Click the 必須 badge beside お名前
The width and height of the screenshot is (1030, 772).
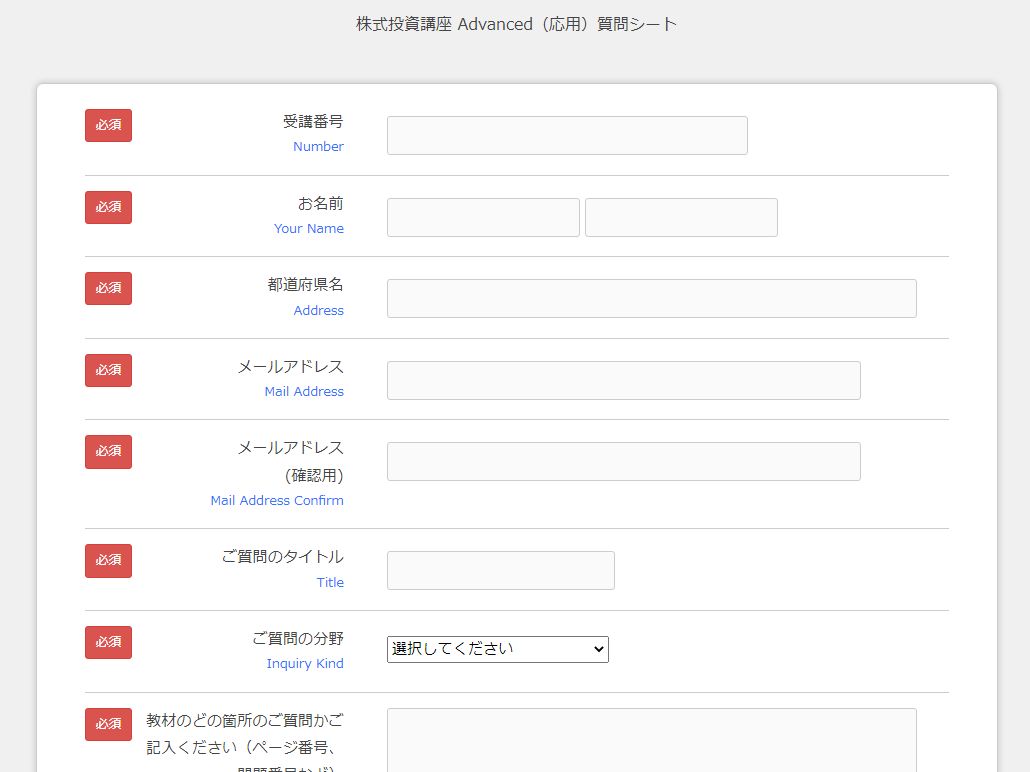108,208
